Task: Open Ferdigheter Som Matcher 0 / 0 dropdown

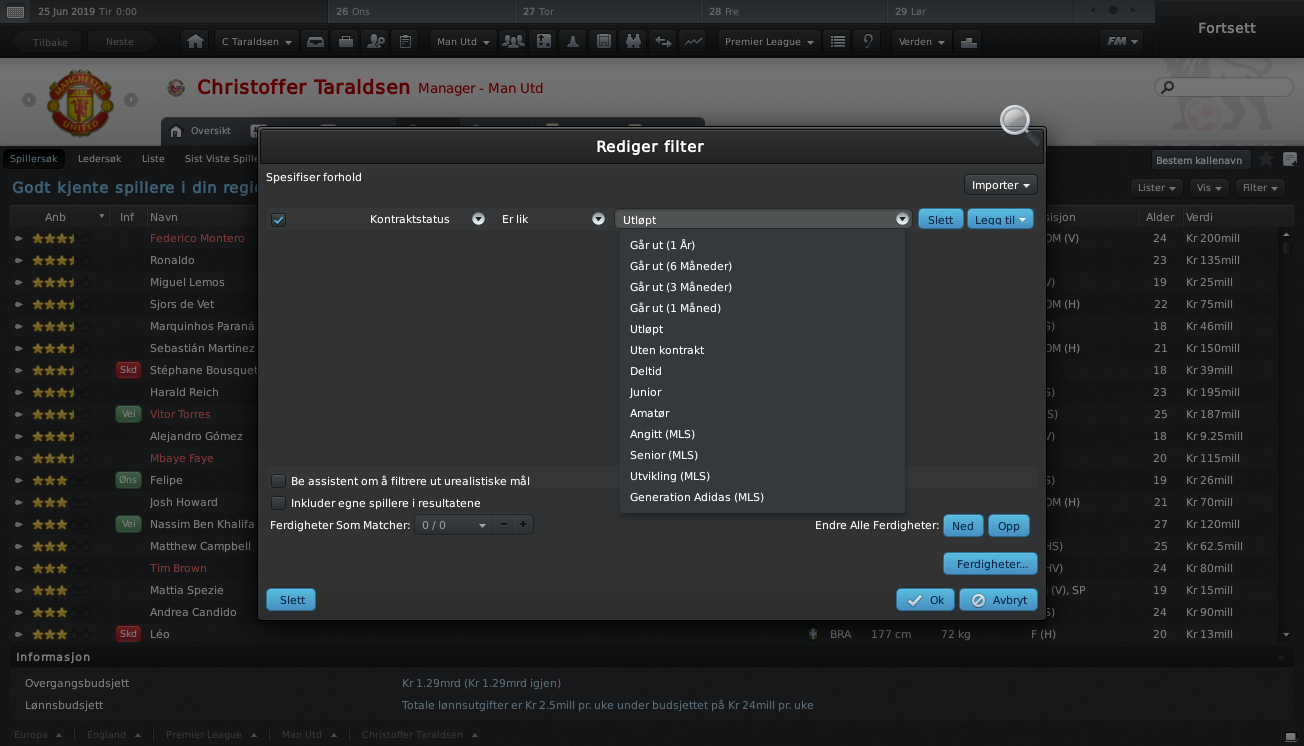Action: (454, 525)
